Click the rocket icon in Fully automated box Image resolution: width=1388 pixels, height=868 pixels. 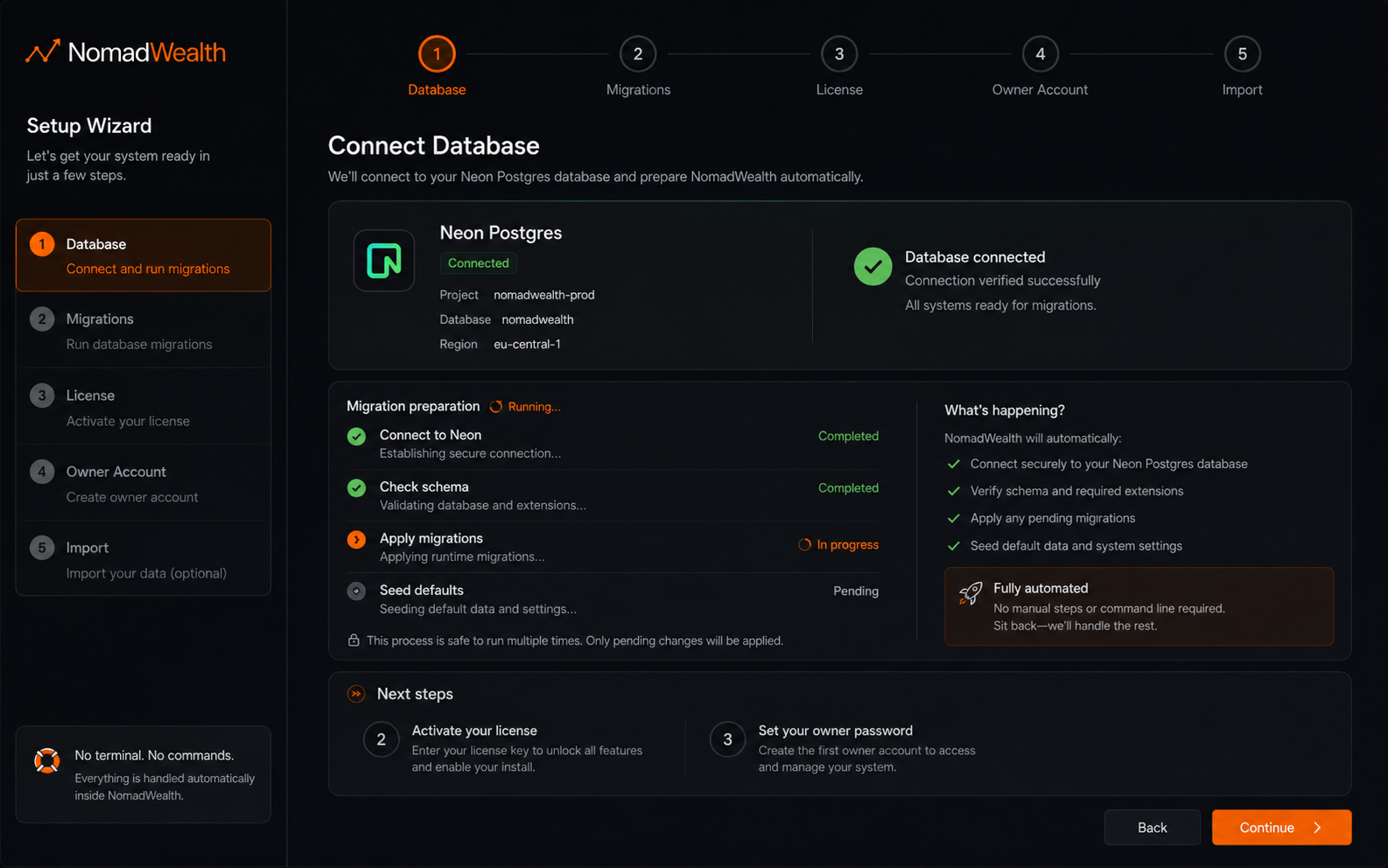point(971,593)
